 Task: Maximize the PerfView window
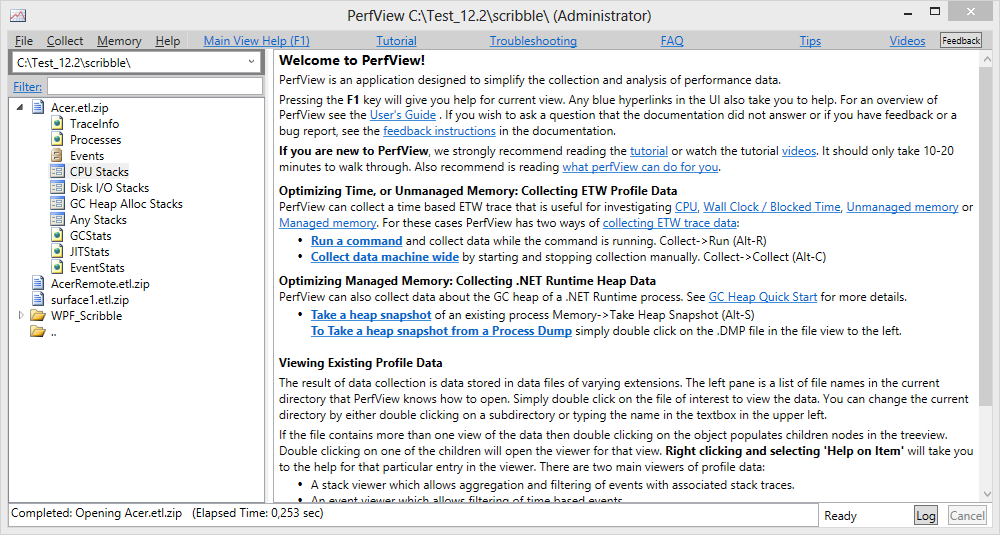[935, 11]
